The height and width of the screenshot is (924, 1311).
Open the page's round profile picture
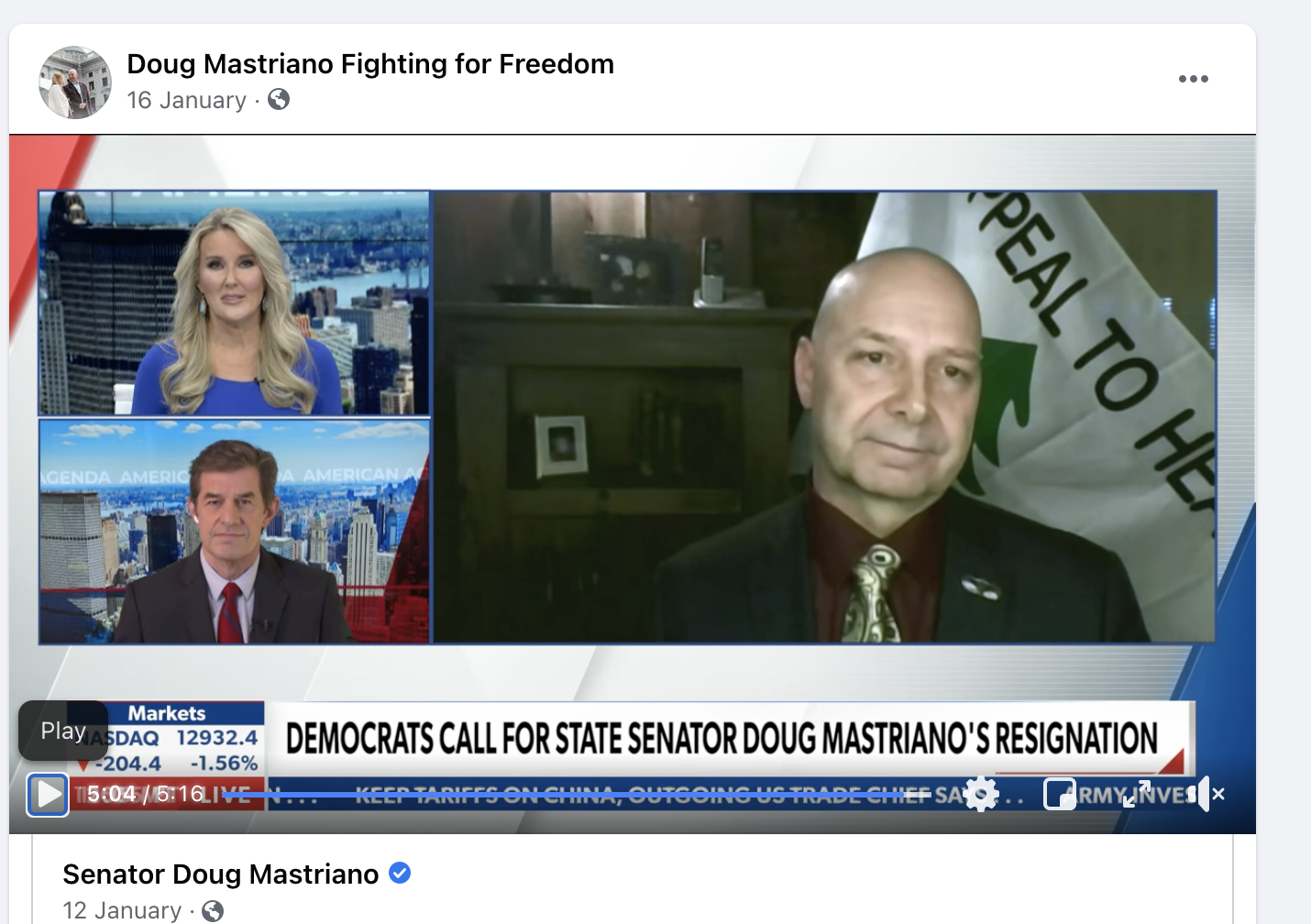(x=75, y=82)
